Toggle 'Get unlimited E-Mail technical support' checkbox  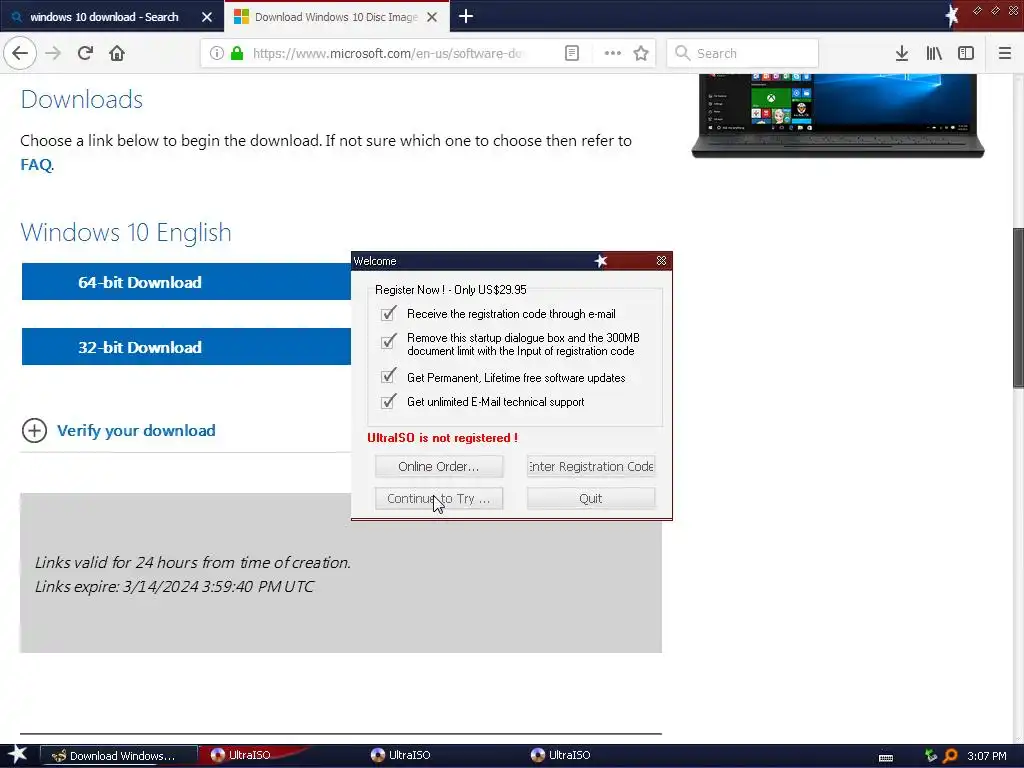point(389,401)
